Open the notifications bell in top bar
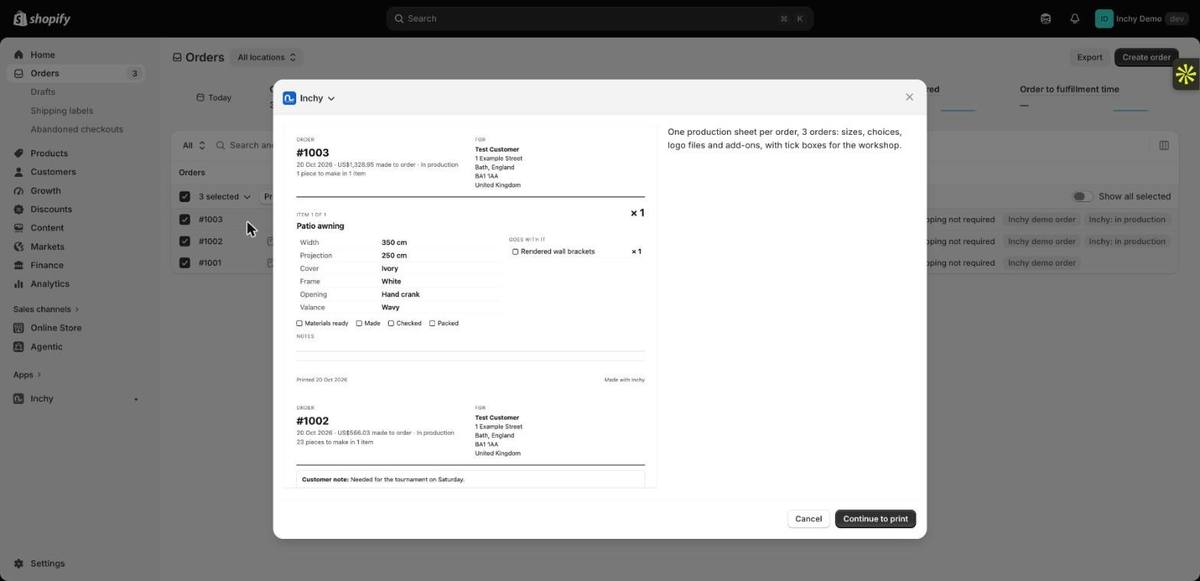Image resolution: width=1200 pixels, height=581 pixels. [x=1075, y=18]
